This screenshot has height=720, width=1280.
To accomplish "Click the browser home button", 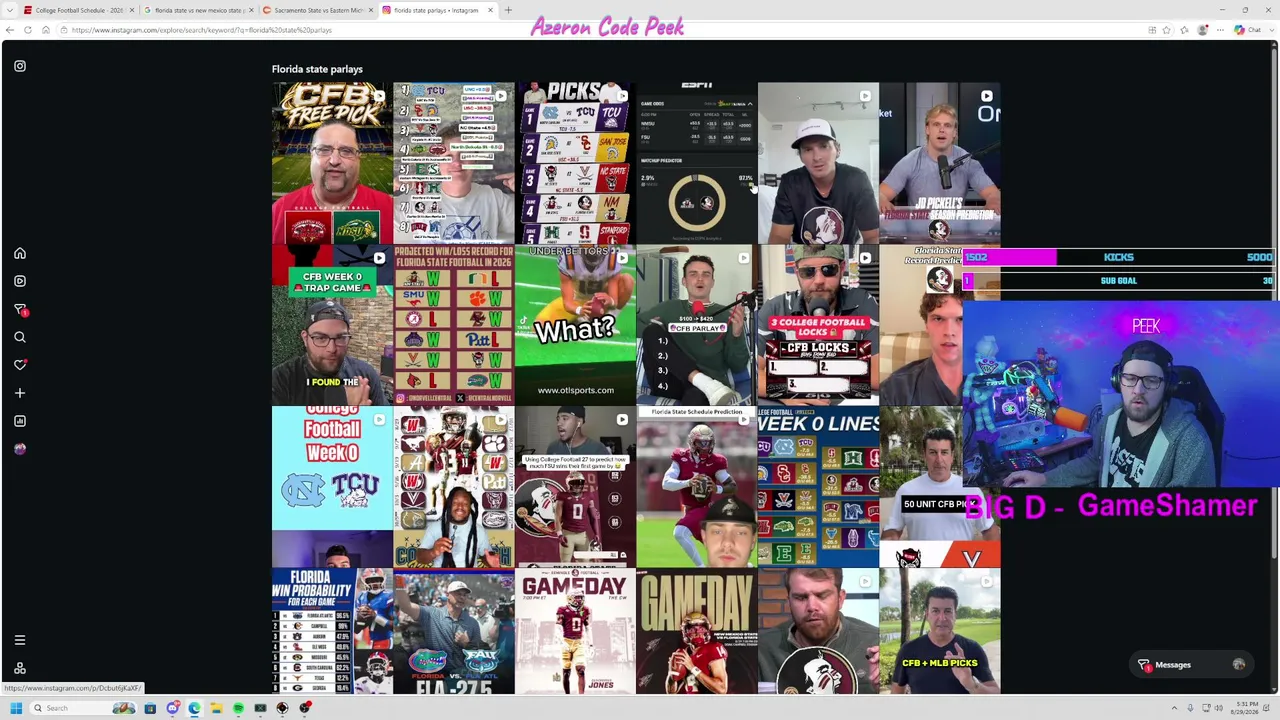I will [46, 30].
